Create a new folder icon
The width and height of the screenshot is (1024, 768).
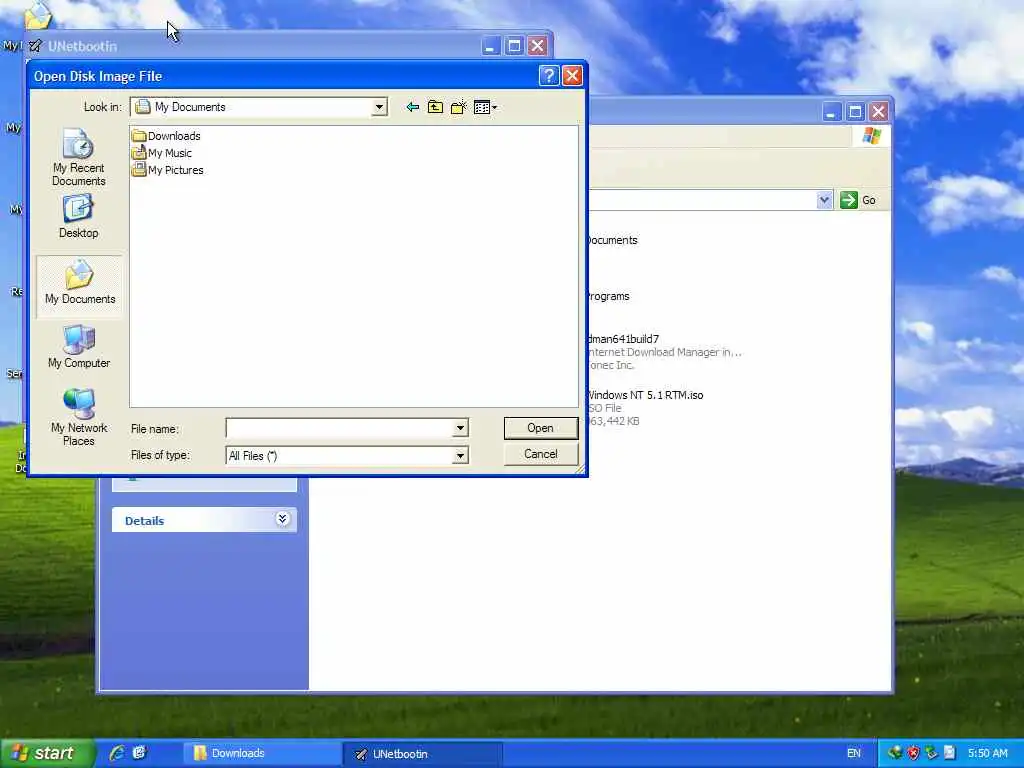click(458, 107)
